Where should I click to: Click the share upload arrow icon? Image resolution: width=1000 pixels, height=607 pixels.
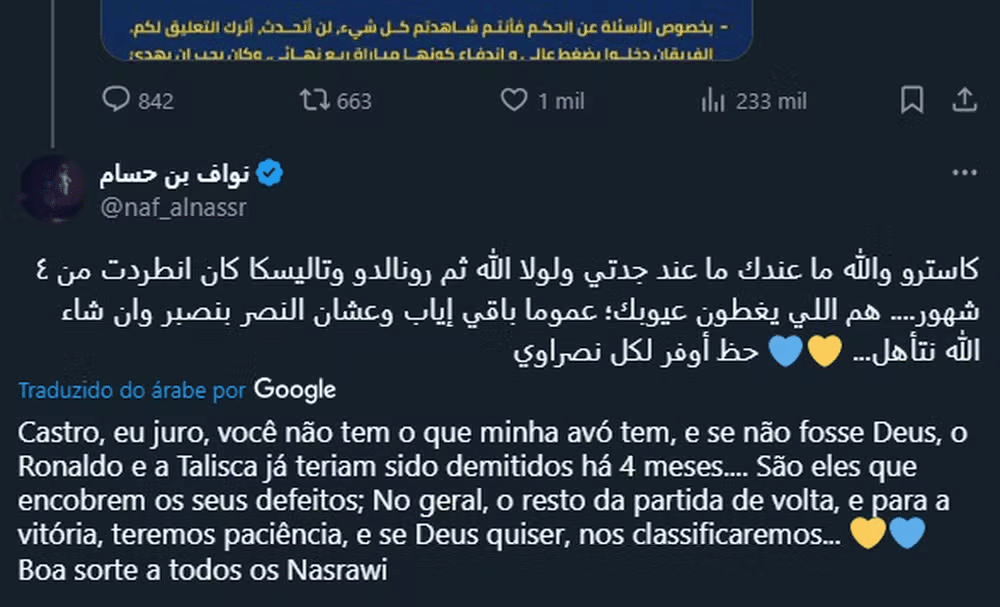click(964, 100)
